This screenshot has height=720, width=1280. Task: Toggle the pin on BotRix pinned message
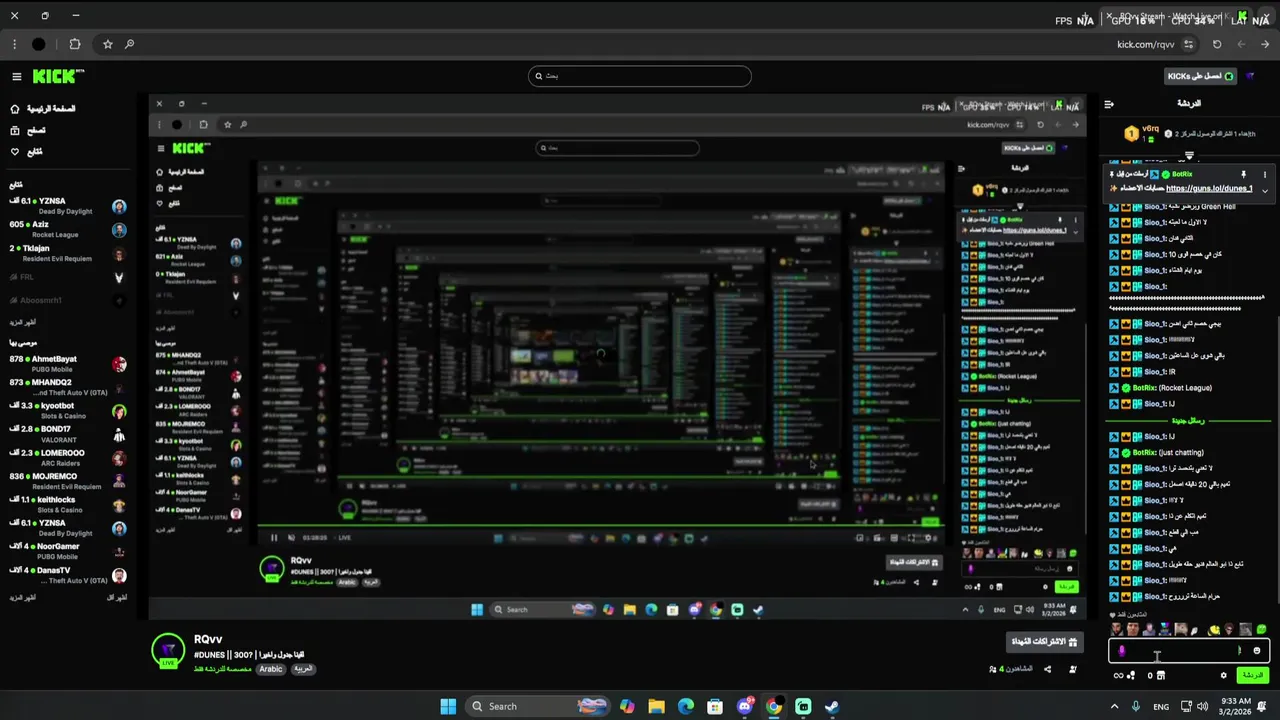[1244, 175]
